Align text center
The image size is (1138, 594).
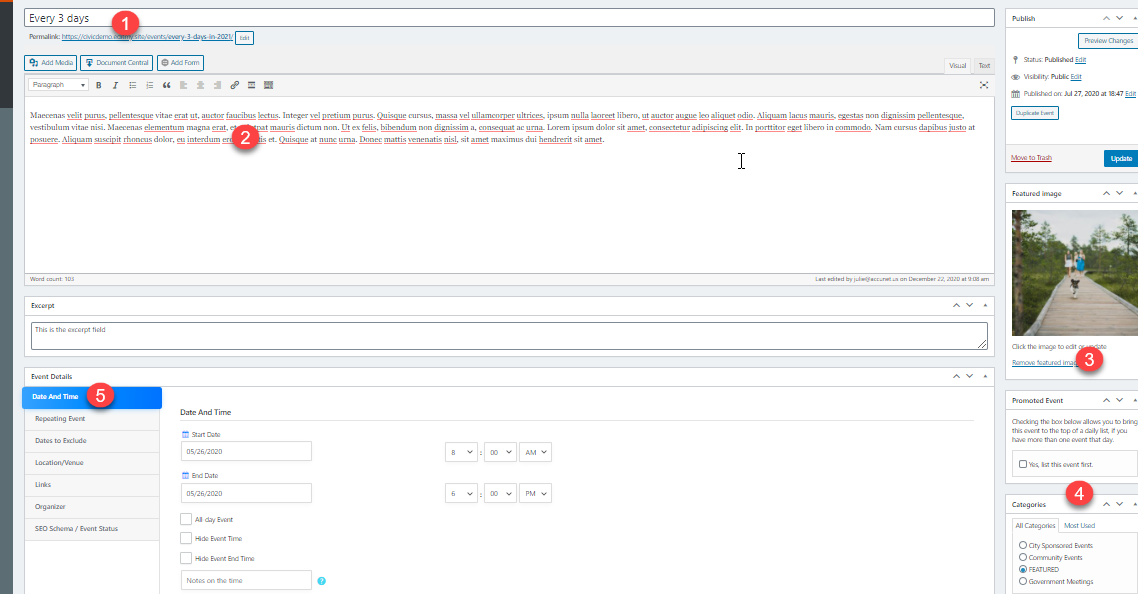point(200,85)
